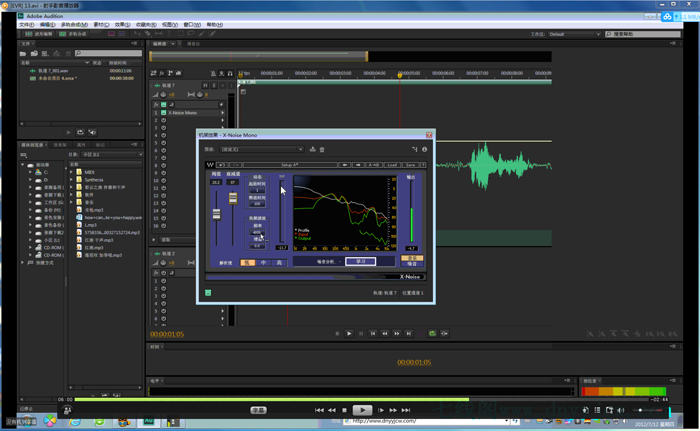700x431 pixels.
Task: Click the undo button in Waves toolbar
Action: pyautogui.click(x=221, y=165)
